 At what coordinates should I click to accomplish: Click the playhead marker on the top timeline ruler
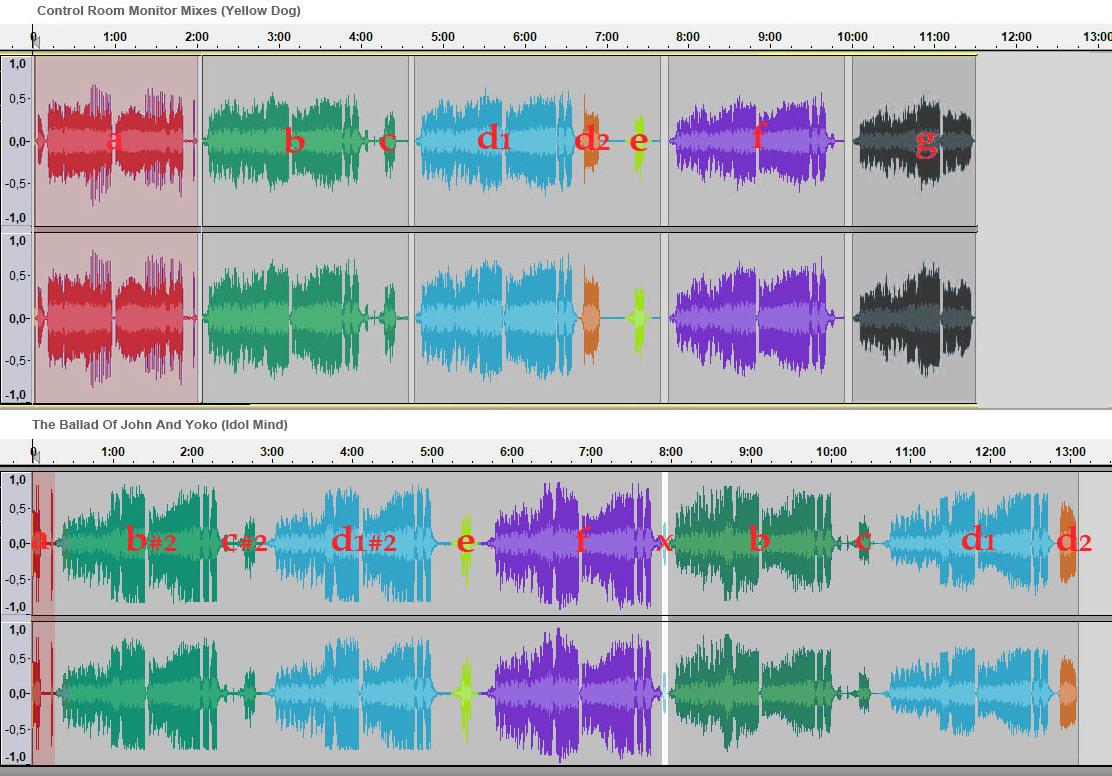click(x=35, y=39)
